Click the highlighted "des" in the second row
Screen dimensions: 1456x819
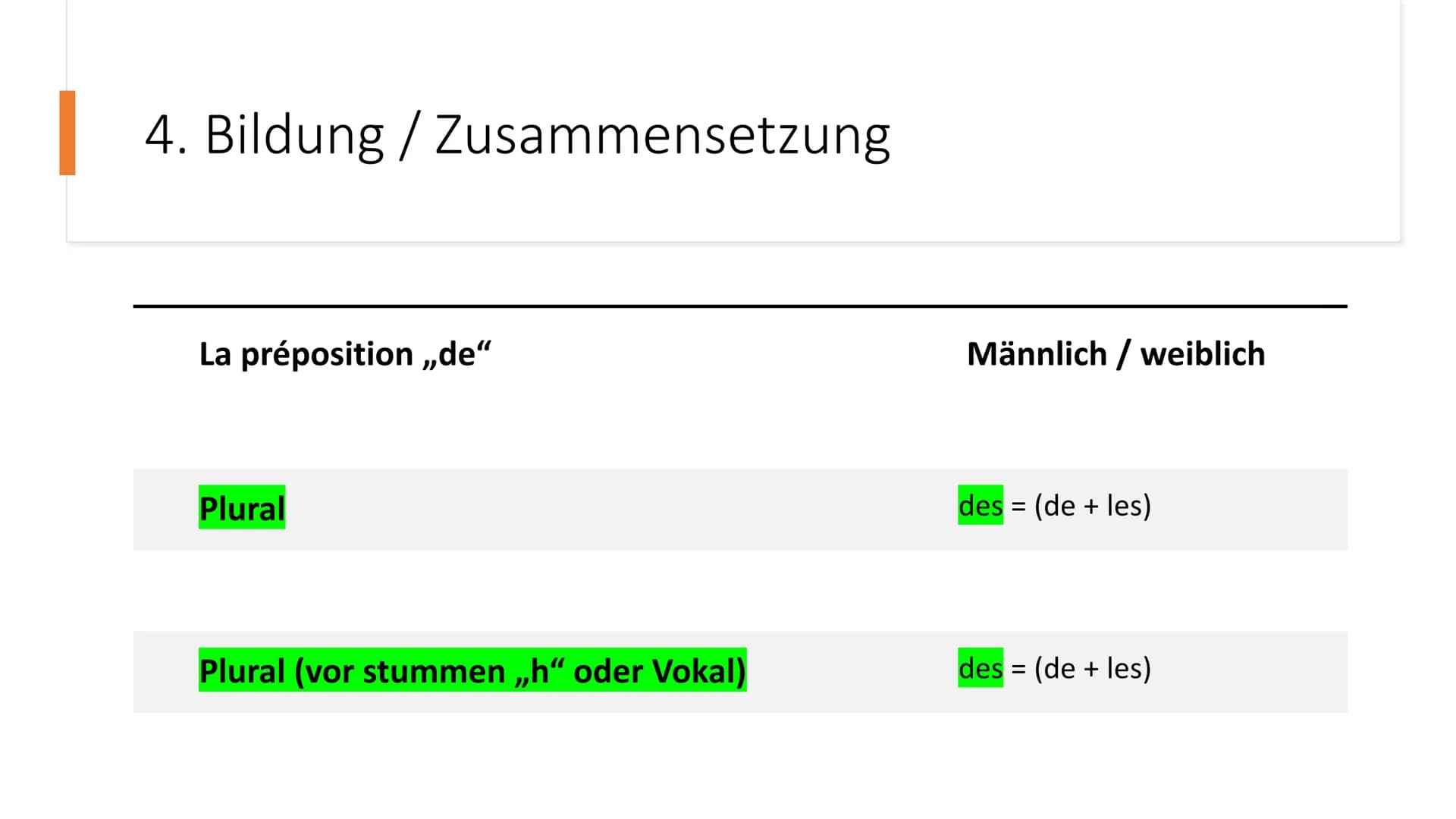tap(980, 668)
